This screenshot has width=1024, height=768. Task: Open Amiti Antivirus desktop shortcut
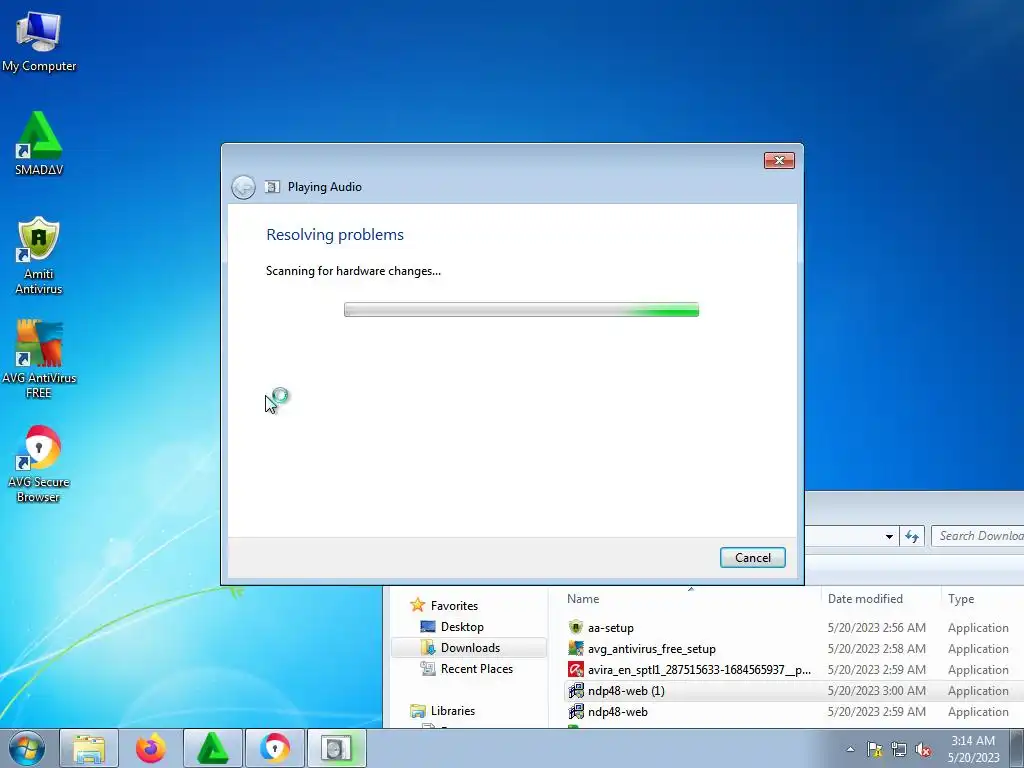pos(39,255)
